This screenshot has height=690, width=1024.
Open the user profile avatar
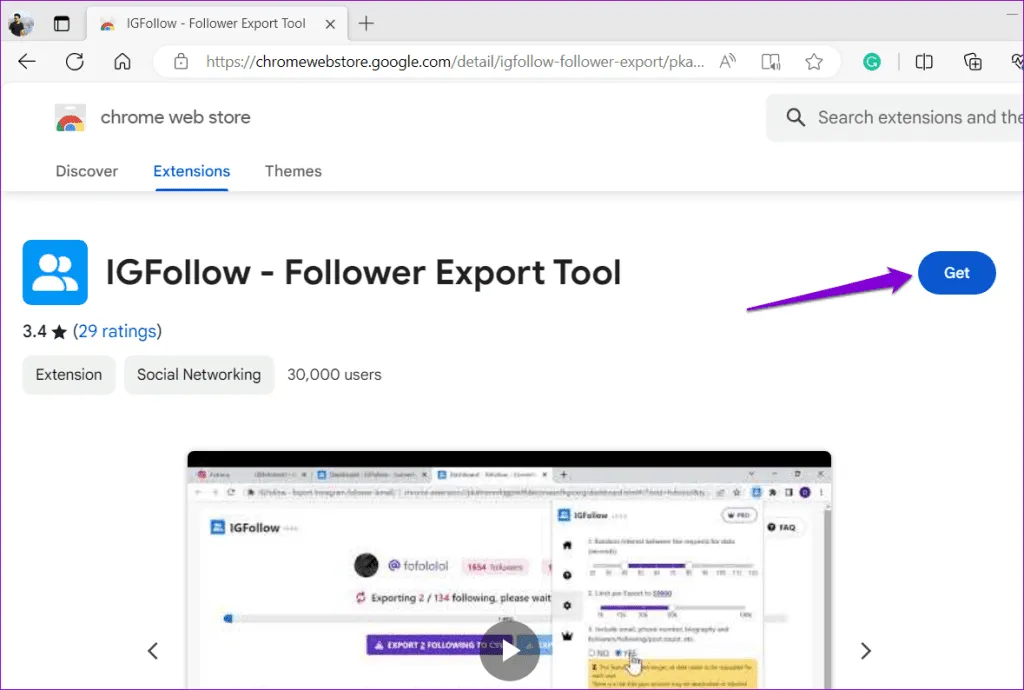tap(21, 23)
